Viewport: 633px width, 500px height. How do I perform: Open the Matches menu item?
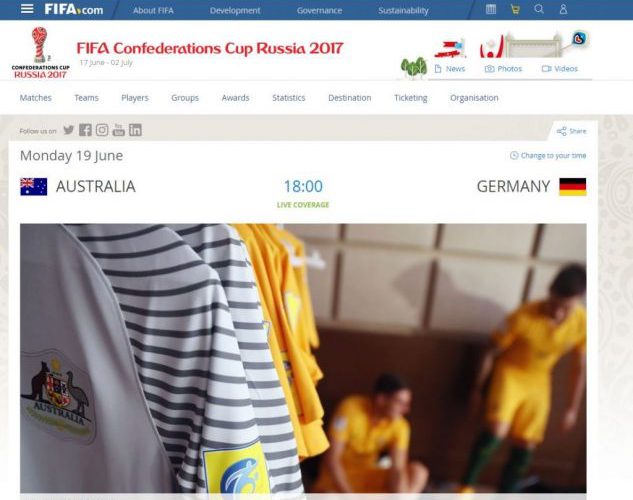tap(36, 98)
